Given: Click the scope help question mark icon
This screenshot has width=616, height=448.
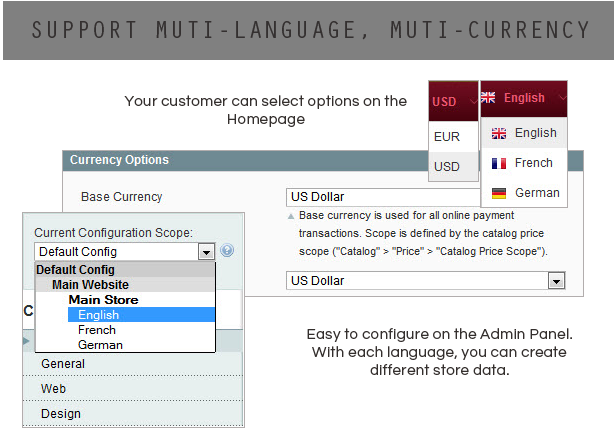Looking at the screenshot, I should click(x=227, y=250).
